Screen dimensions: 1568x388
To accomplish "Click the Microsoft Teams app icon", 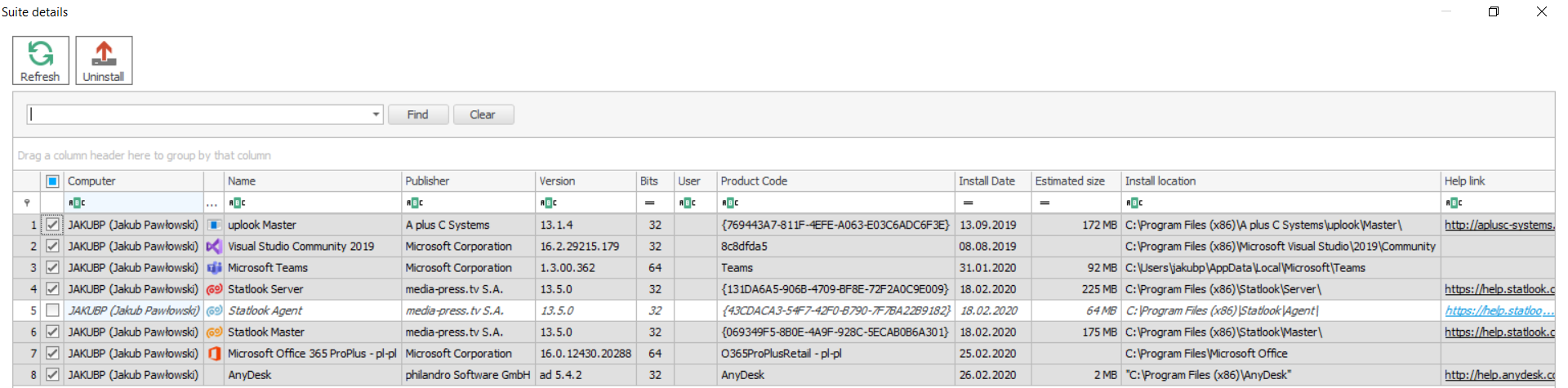I will click(214, 267).
